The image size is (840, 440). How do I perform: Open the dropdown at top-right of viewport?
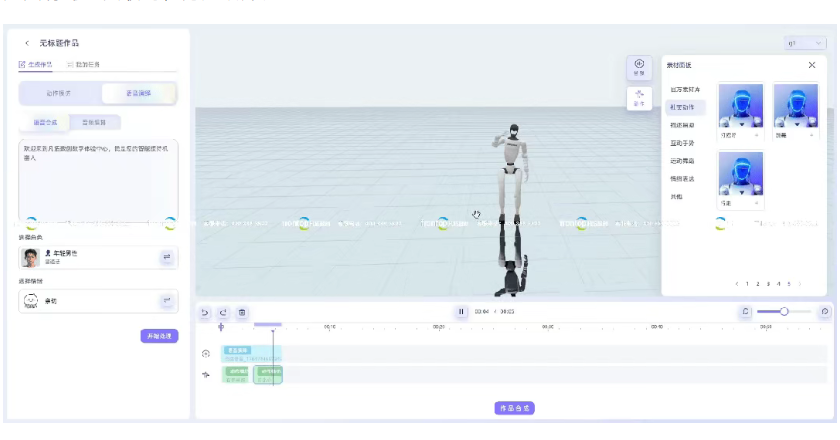point(806,44)
